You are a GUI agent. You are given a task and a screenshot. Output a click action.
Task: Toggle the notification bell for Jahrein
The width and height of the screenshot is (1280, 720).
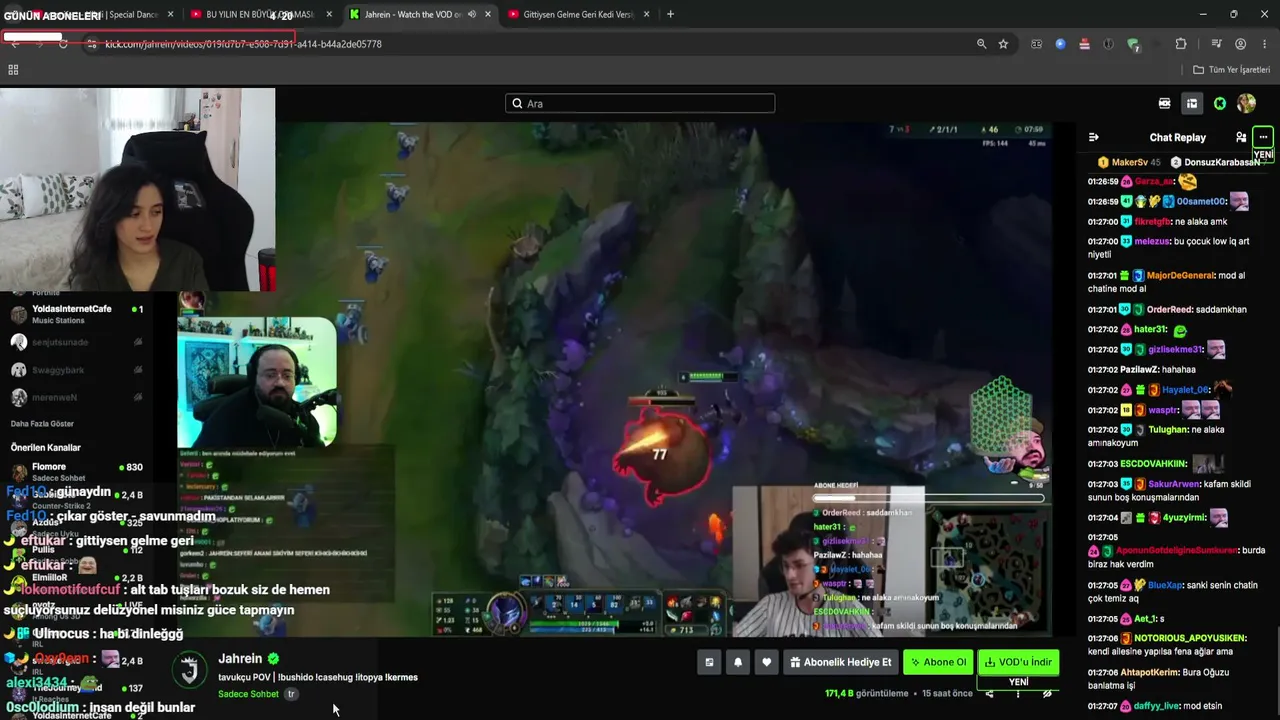[x=738, y=662]
